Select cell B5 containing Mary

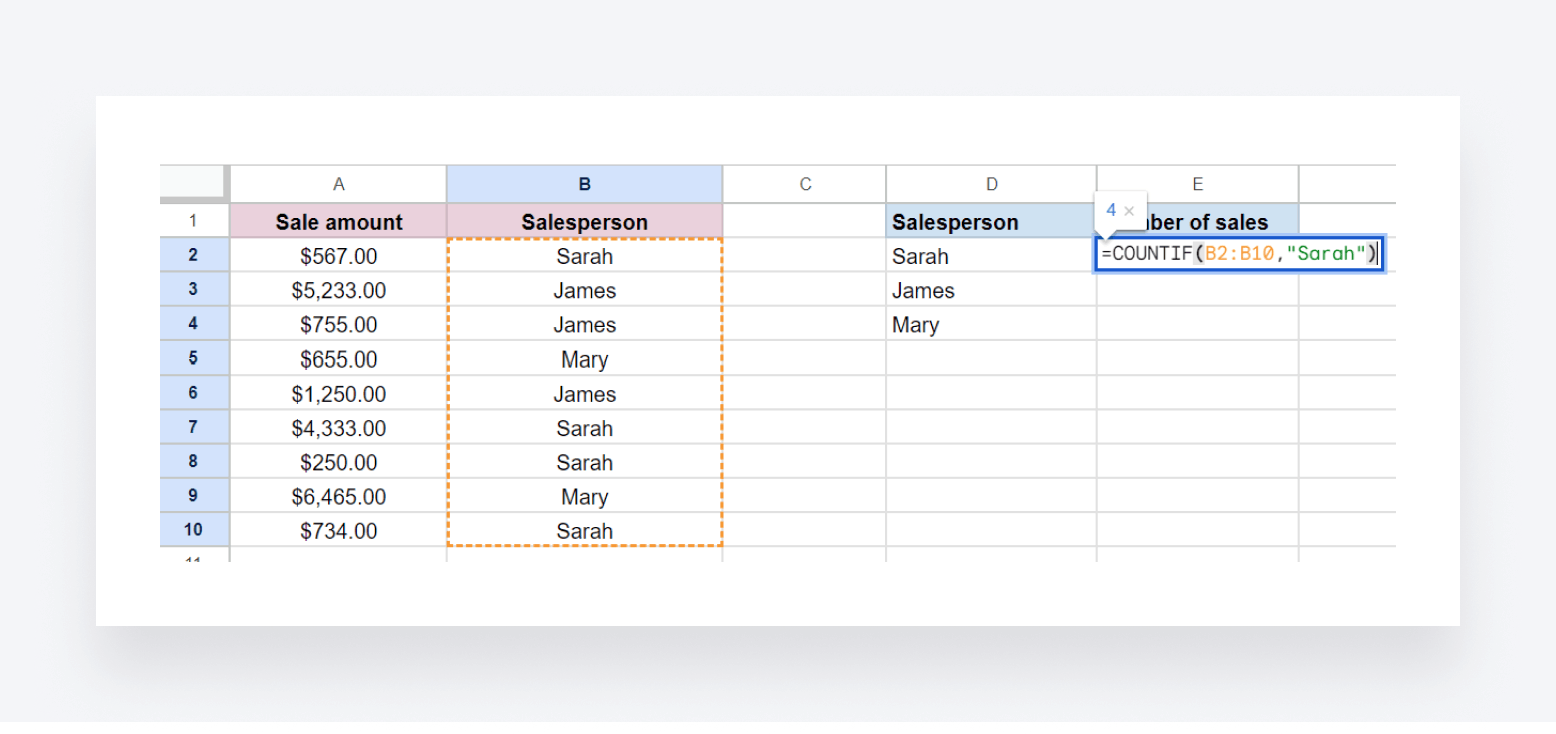coord(585,359)
